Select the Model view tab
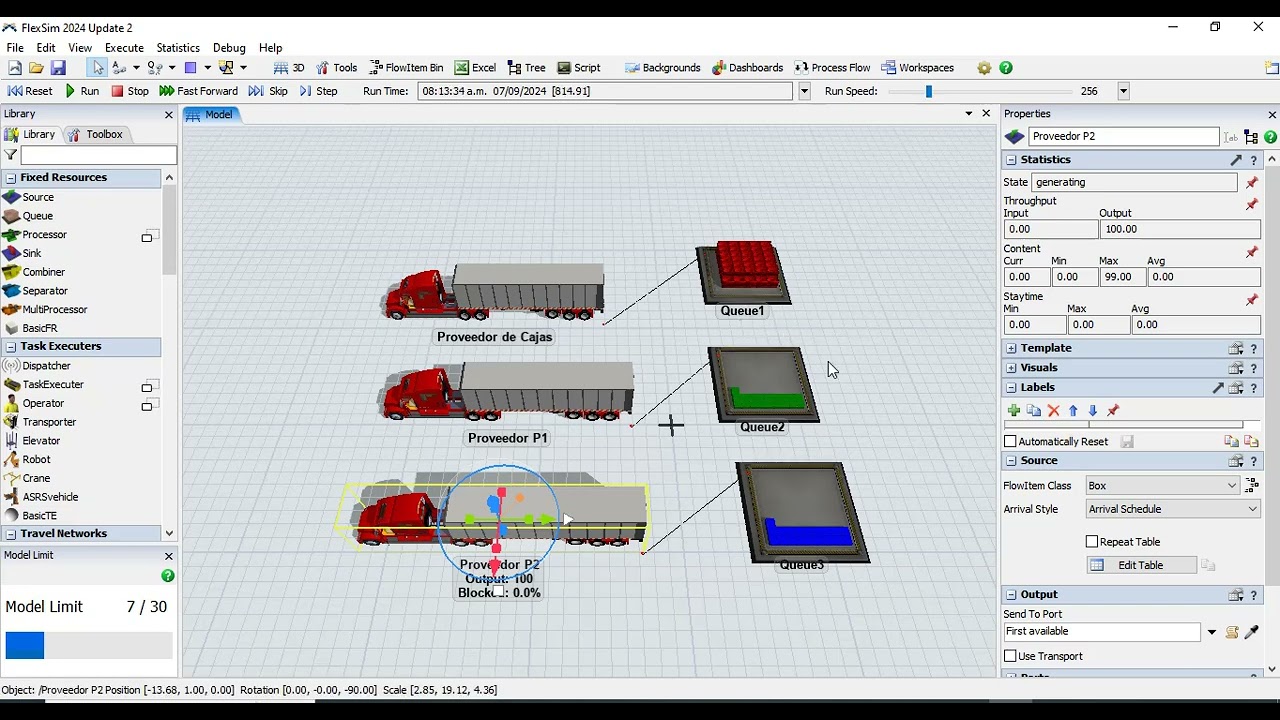1280x720 pixels. [x=209, y=115]
